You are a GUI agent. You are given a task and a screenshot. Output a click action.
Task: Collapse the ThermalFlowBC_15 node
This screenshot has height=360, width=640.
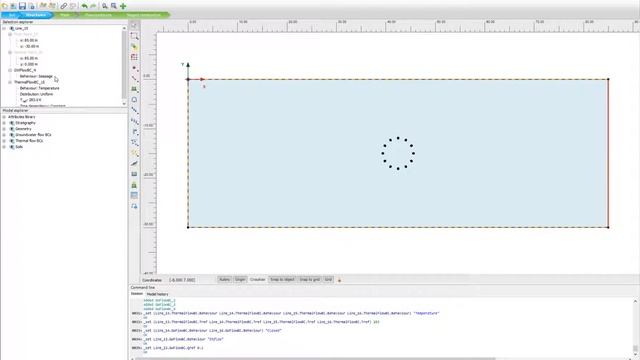click(x=10, y=82)
